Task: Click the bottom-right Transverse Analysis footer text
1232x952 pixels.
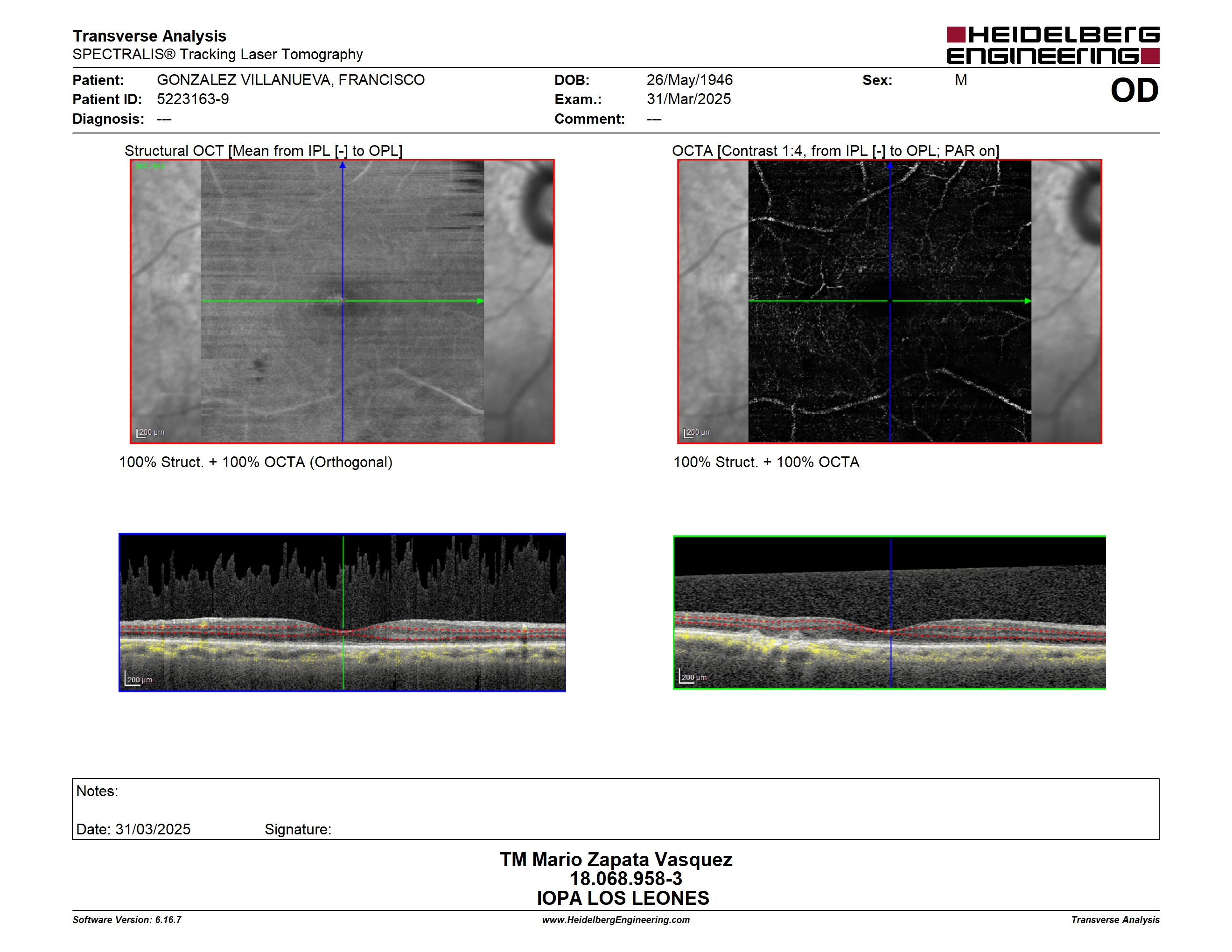Action: pyautogui.click(x=1115, y=920)
